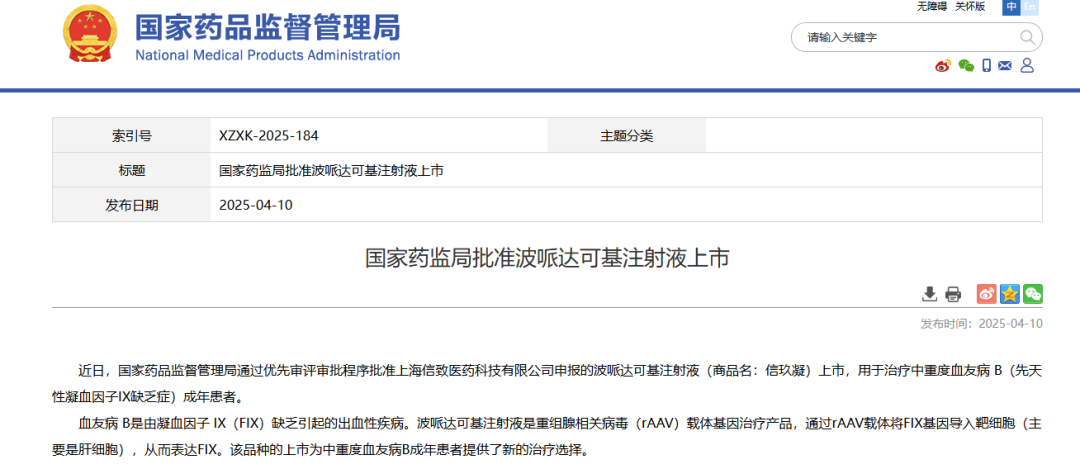Click the 无障碍 accessibility link
Screen dimensions: 1080x469
[x=931, y=7]
